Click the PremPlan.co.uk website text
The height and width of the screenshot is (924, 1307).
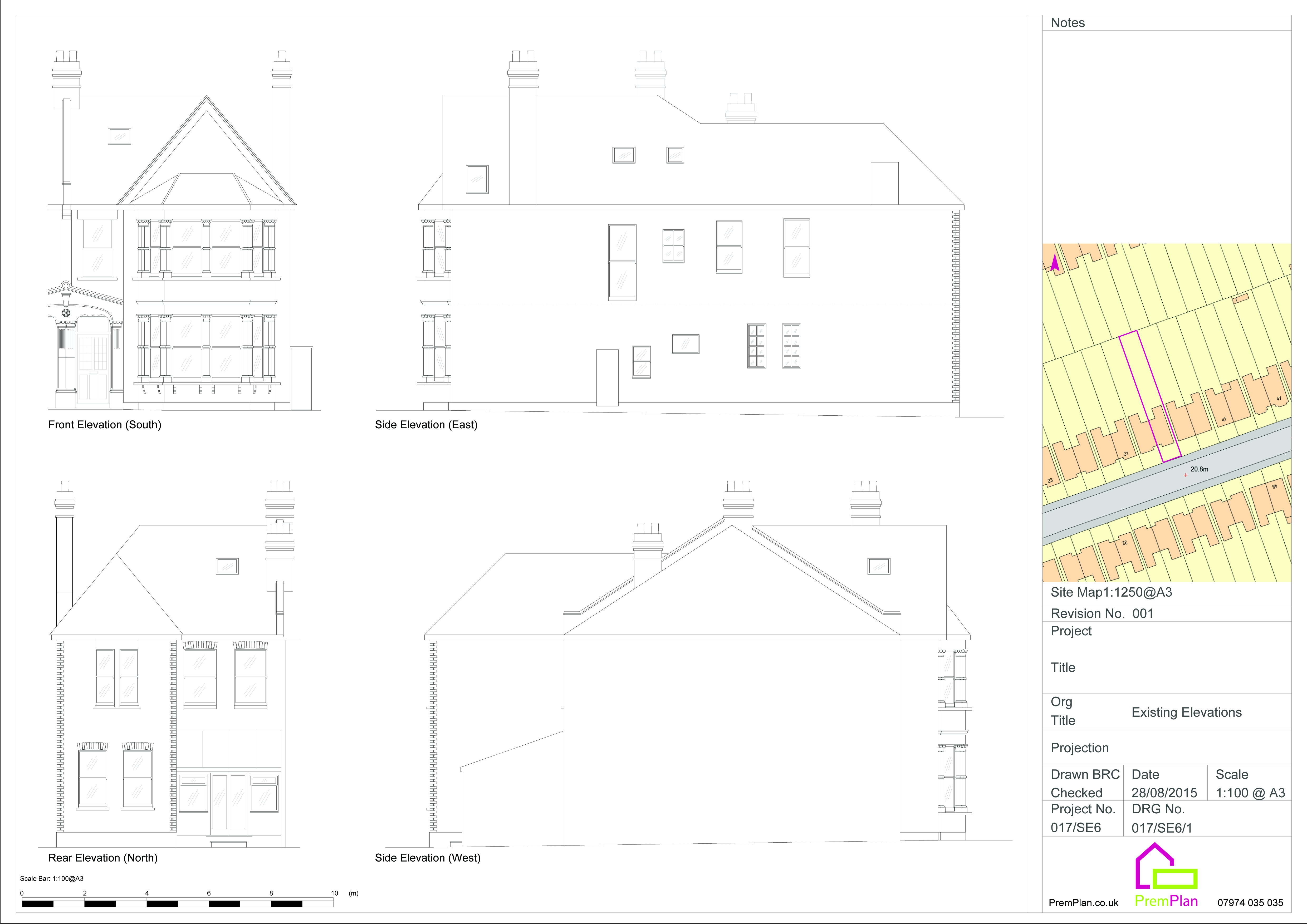1083,903
